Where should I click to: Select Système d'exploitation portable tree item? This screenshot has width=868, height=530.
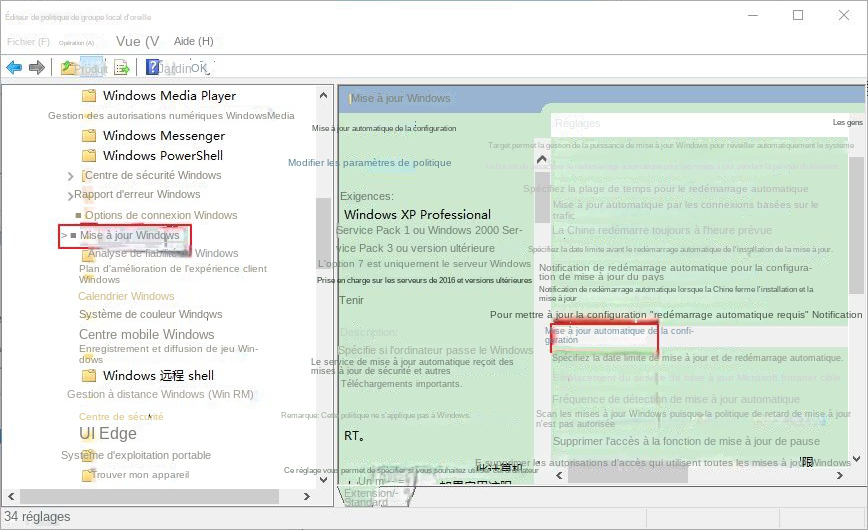(136, 455)
